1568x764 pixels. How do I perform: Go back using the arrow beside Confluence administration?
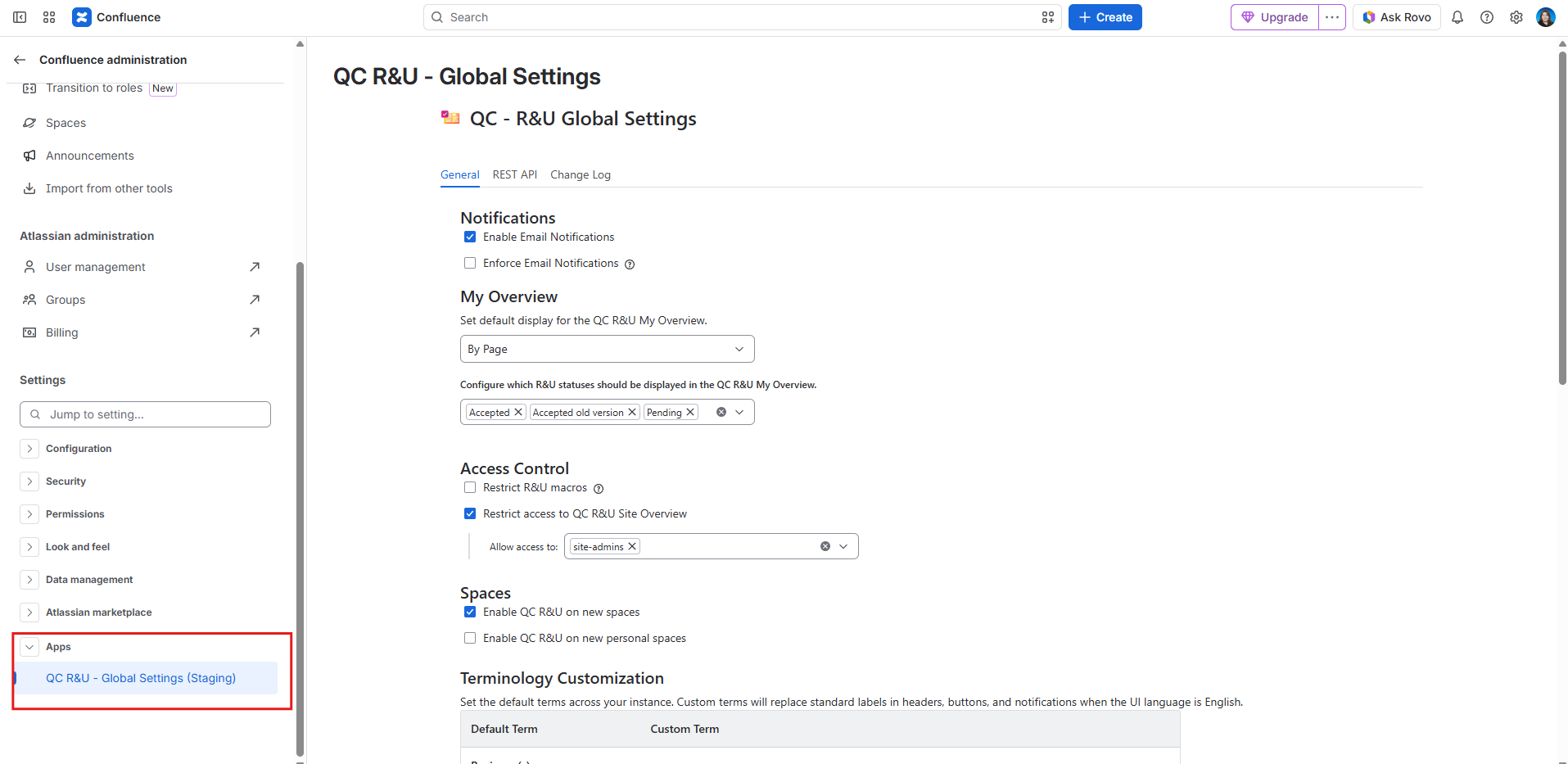tap(20, 60)
